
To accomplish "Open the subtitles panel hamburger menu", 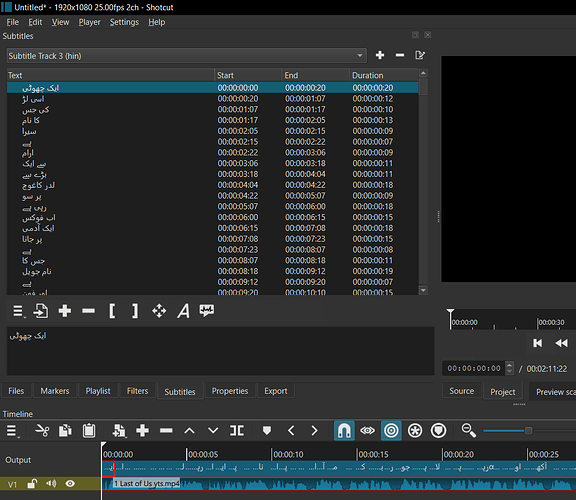I will coord(18,311).
